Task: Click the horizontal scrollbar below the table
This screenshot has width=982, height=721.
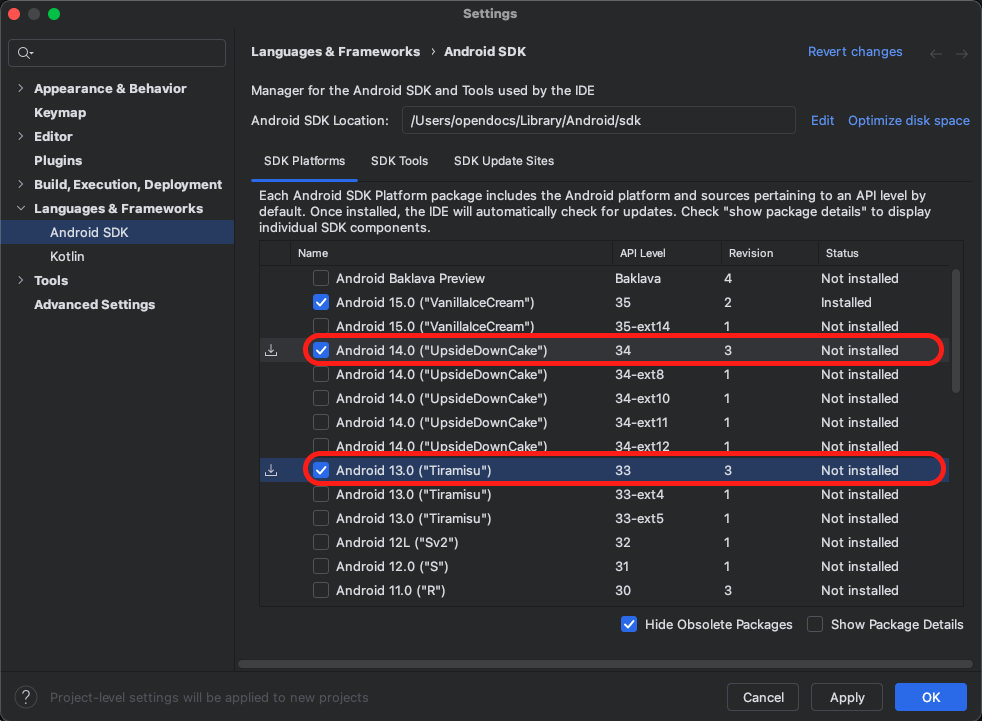Action: 605,664
